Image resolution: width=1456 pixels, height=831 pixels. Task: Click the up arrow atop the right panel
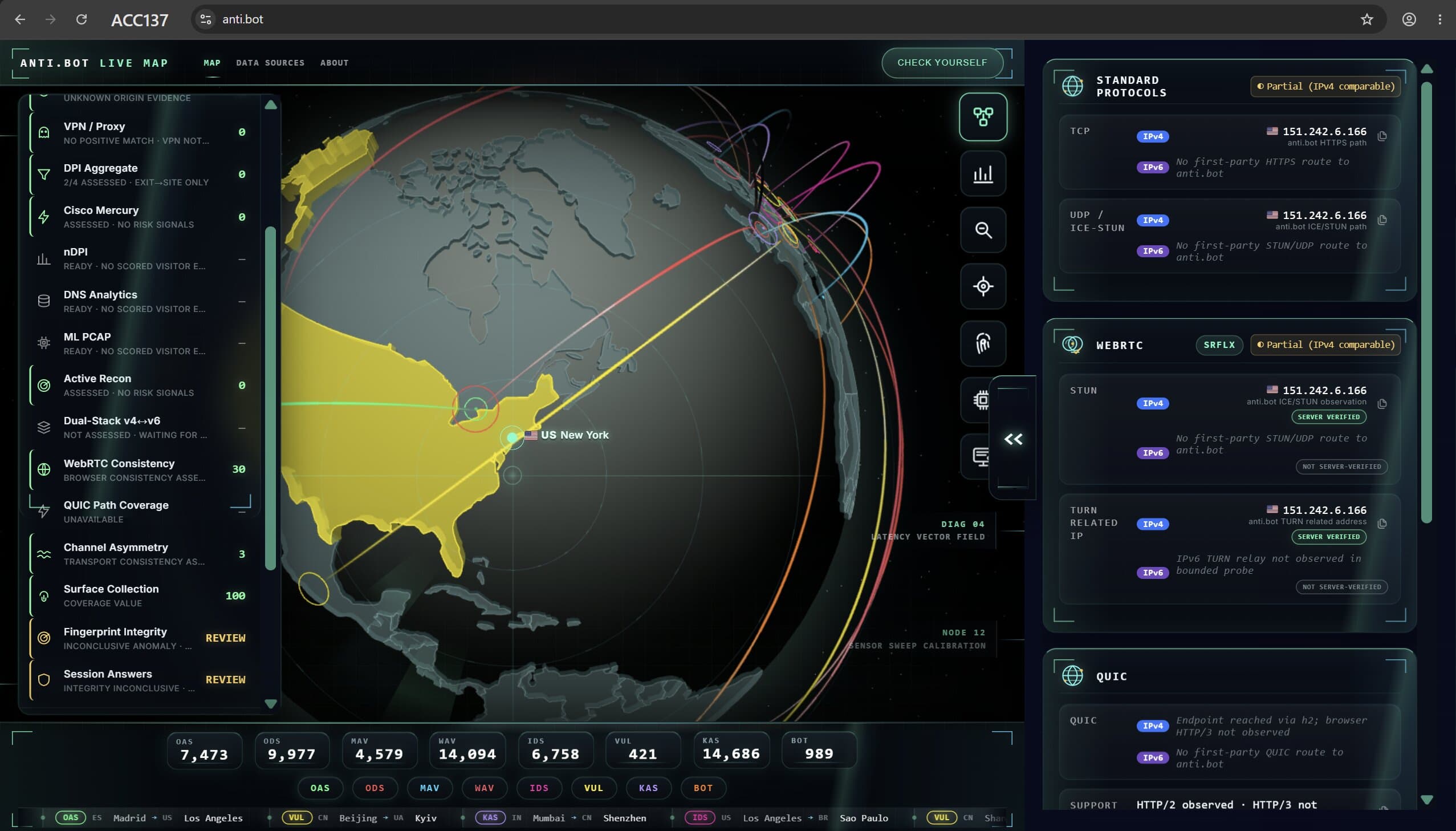(1427, 69)
